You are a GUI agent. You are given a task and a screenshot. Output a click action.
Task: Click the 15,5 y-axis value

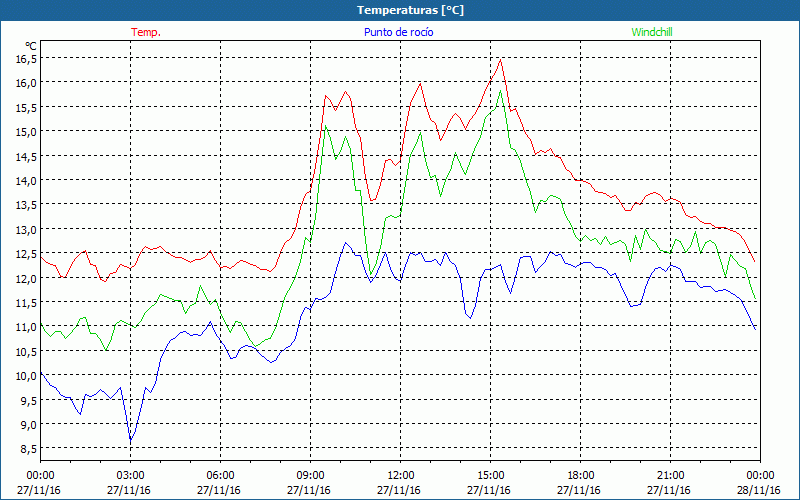point(27,107)
